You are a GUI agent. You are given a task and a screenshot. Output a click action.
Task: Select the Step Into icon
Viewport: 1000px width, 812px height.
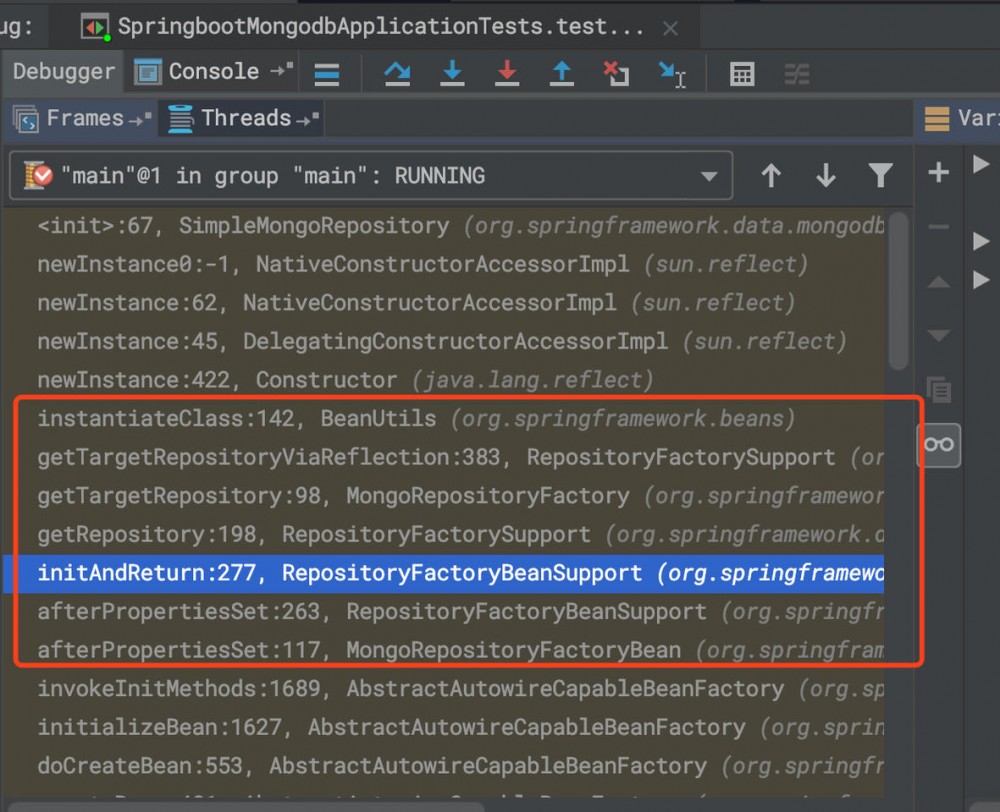coord(452,73)
